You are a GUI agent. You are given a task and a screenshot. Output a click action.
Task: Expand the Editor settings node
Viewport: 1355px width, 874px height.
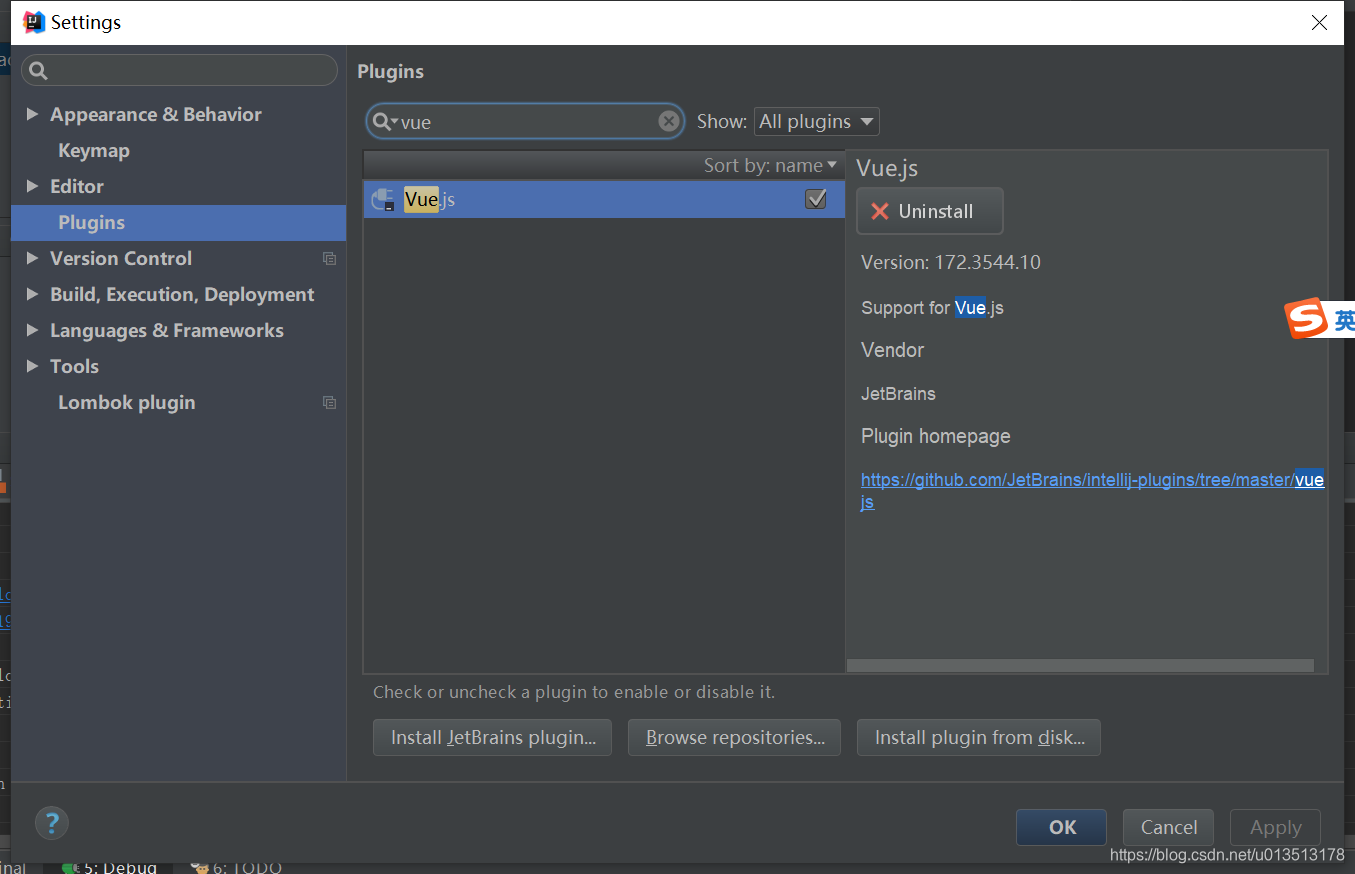(32, 186)
